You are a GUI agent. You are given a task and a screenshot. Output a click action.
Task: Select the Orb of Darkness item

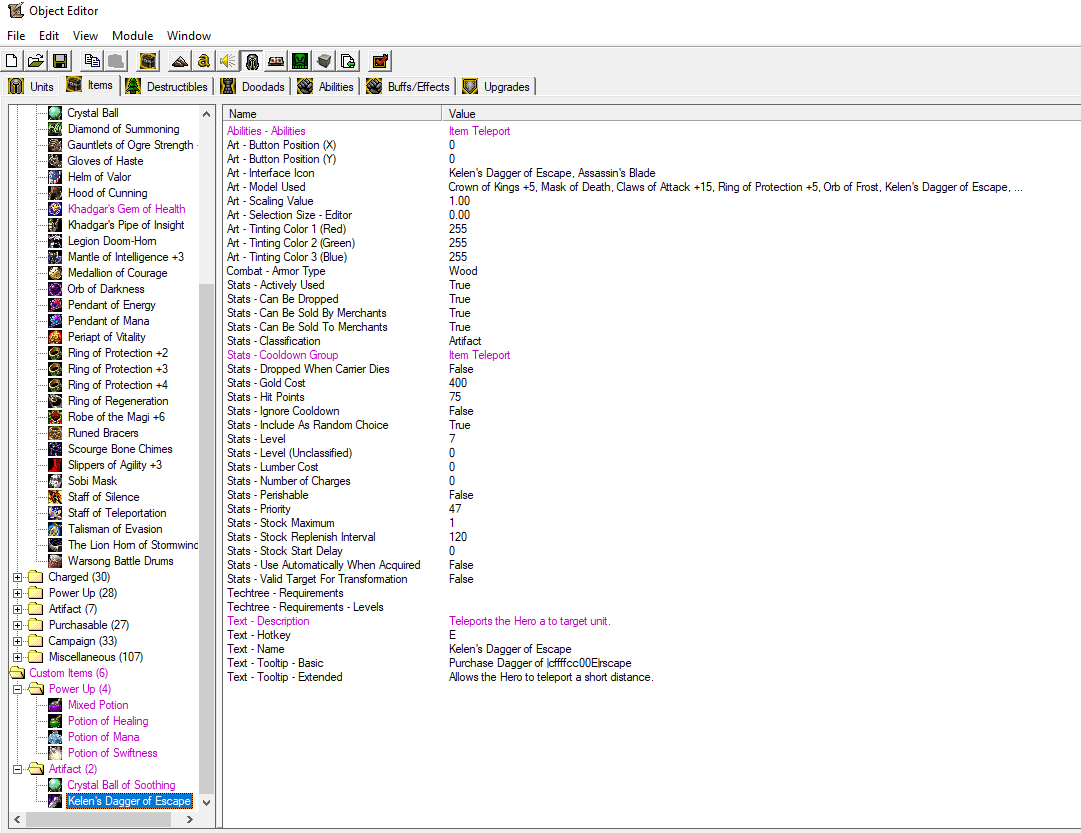pos(105,289)
